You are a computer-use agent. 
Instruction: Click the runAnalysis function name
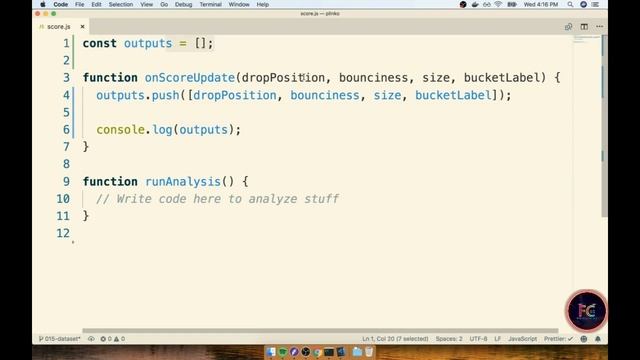[183, 181]
